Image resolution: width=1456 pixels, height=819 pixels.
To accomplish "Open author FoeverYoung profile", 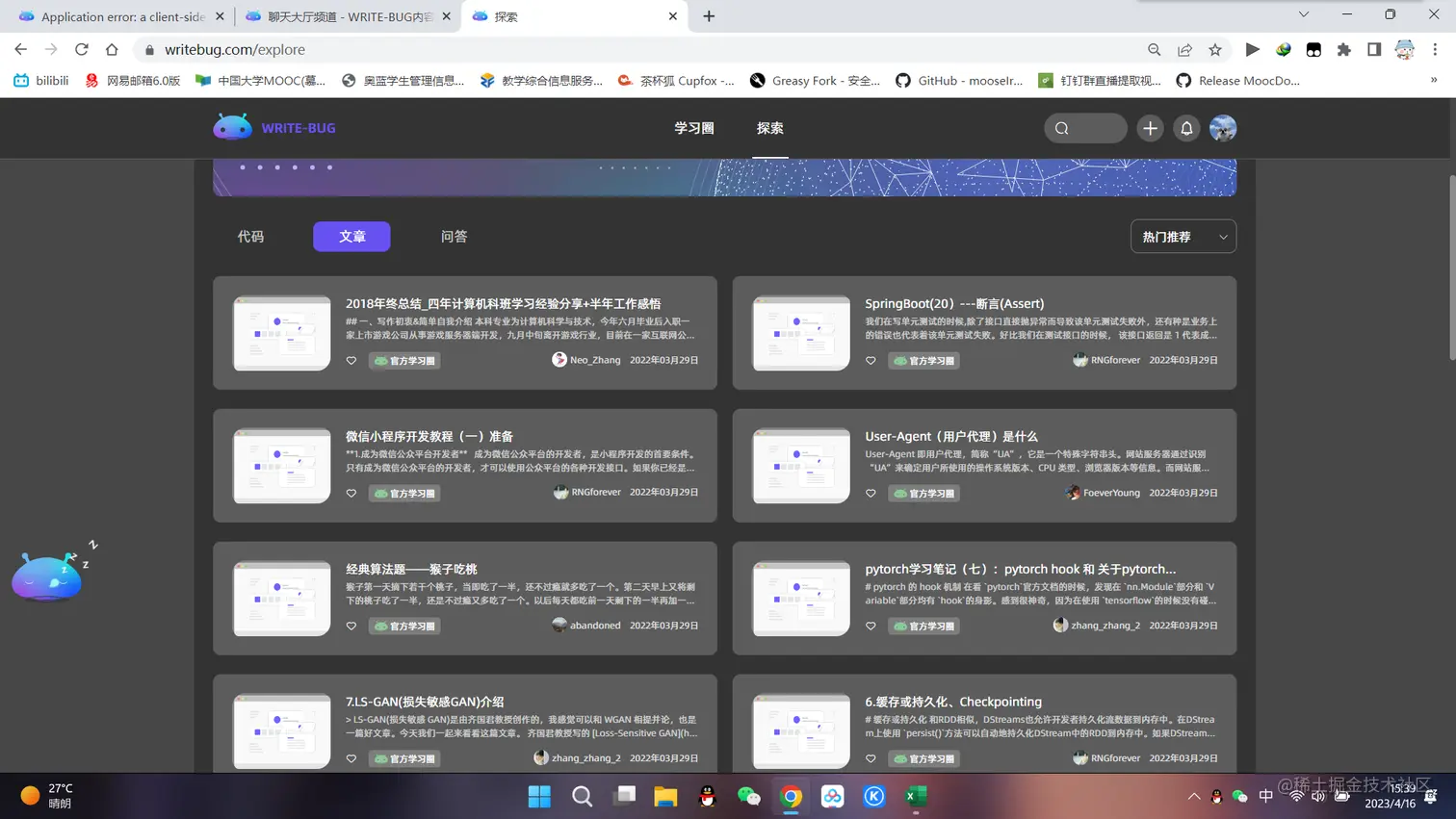I will 1104,493.
